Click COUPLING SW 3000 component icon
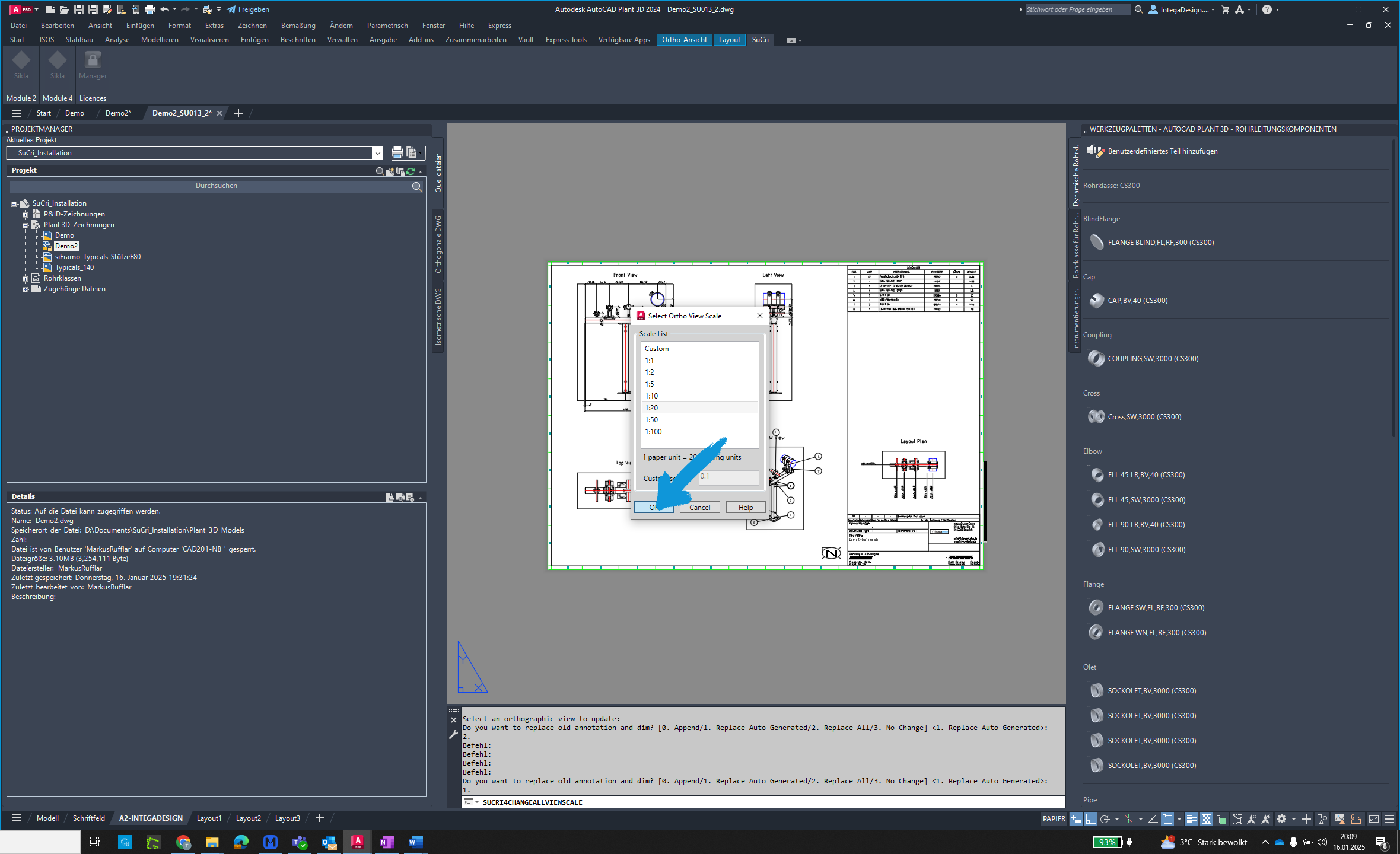 click(x=1097, y=358)
